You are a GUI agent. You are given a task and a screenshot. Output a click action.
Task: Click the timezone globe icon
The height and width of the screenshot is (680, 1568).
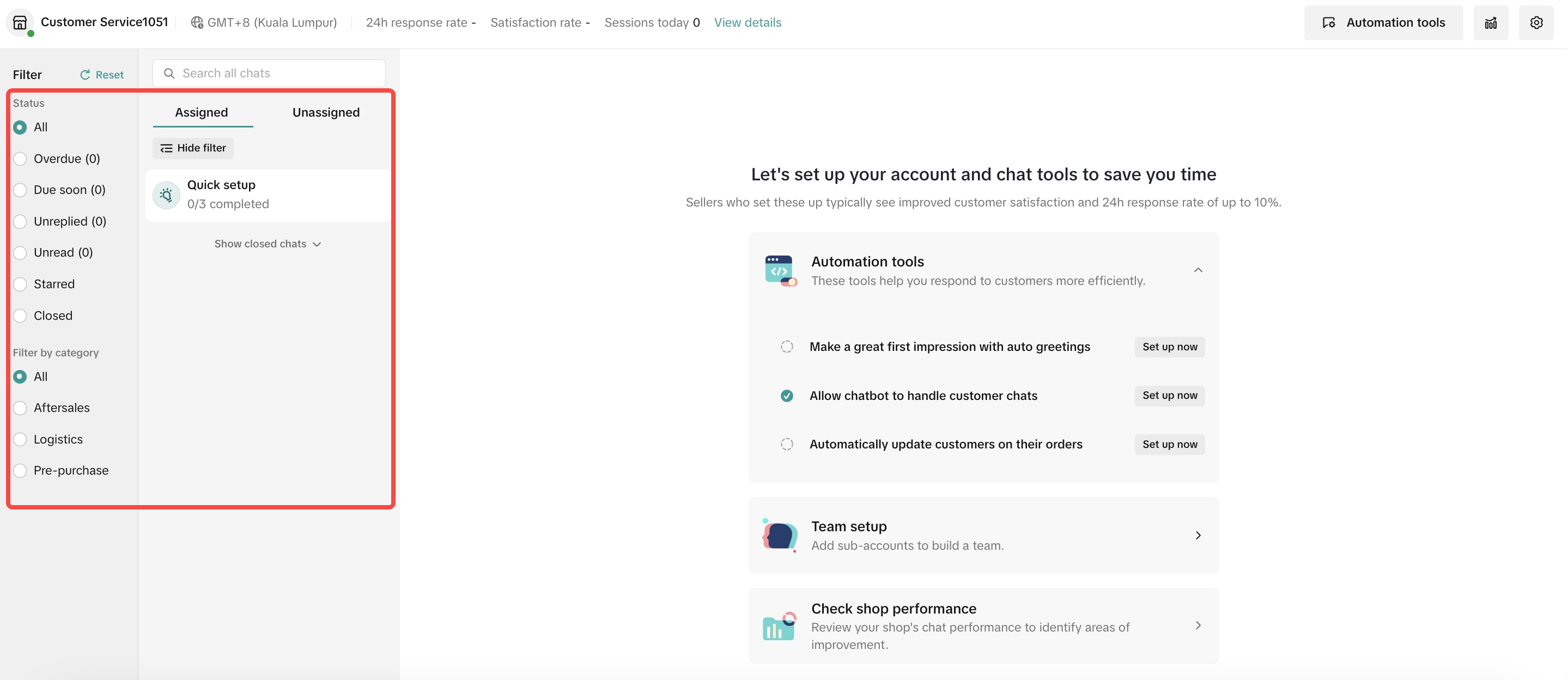point(197,22)
